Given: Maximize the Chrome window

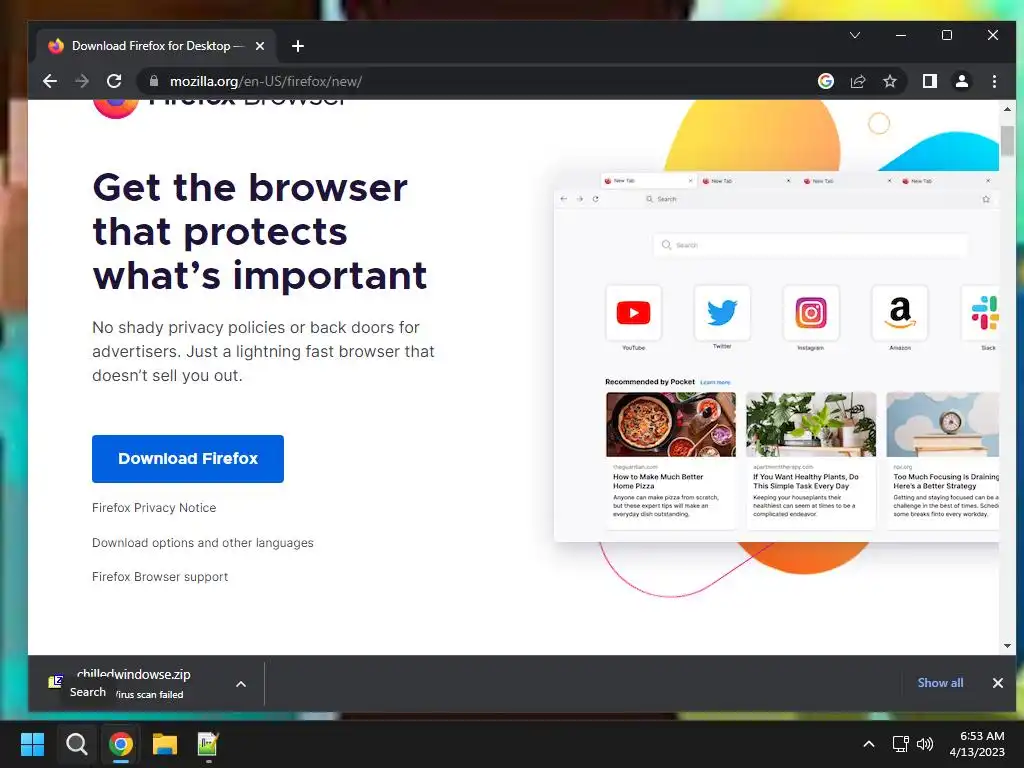Looking at the screenshot, I should pos(947,35).
